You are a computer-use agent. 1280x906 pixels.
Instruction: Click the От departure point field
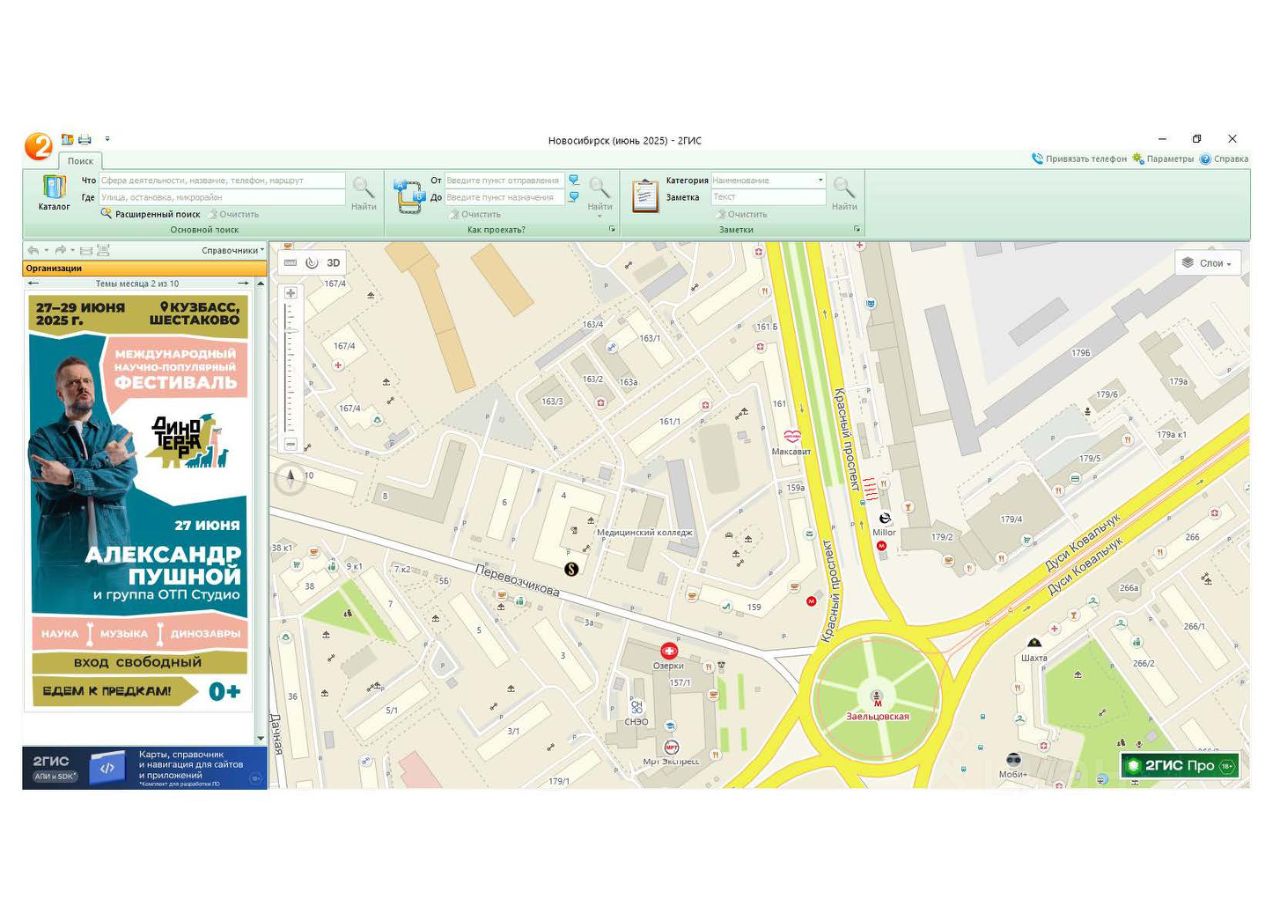(504, 181)
